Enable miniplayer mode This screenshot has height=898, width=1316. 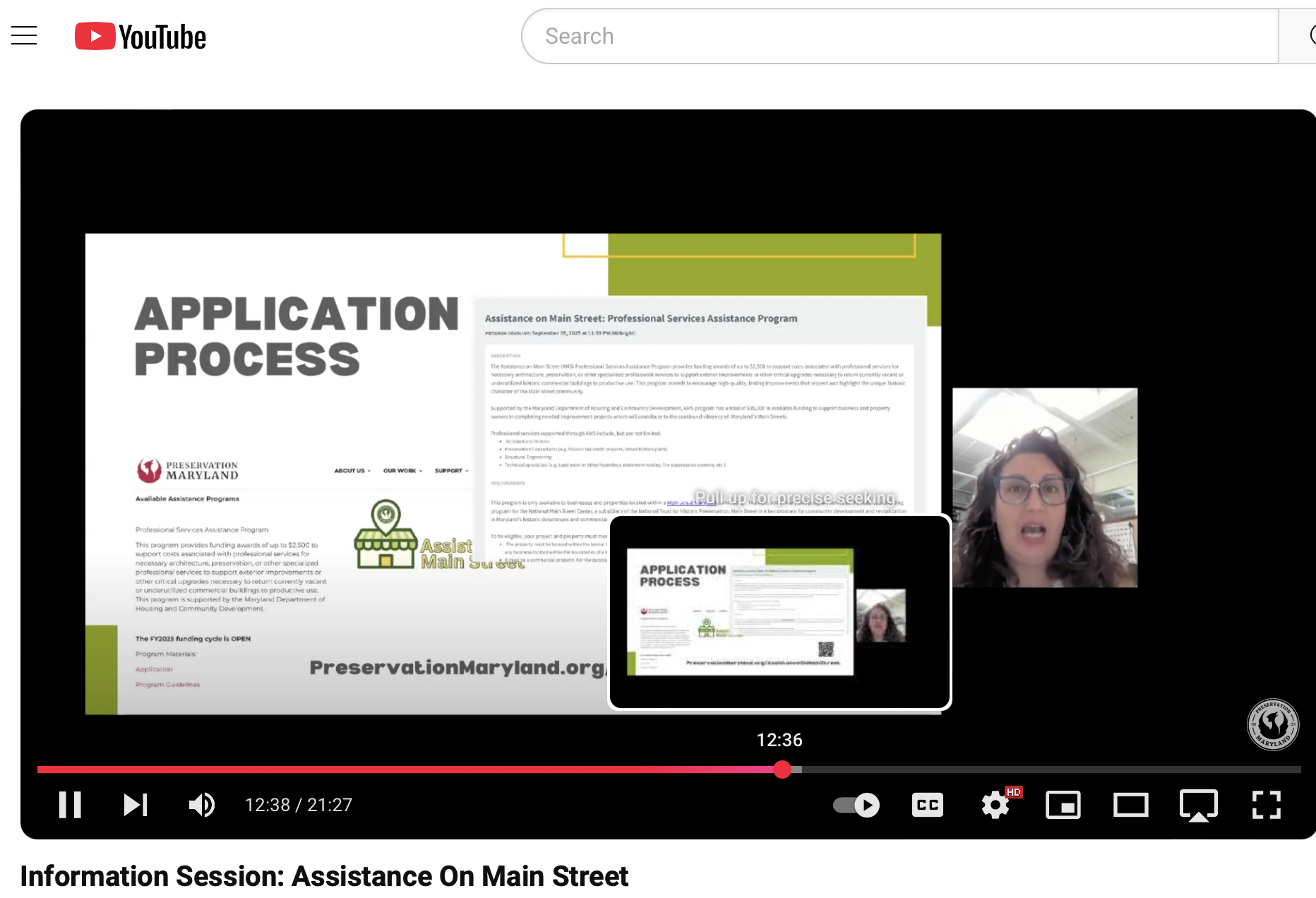pos(1063,805)
